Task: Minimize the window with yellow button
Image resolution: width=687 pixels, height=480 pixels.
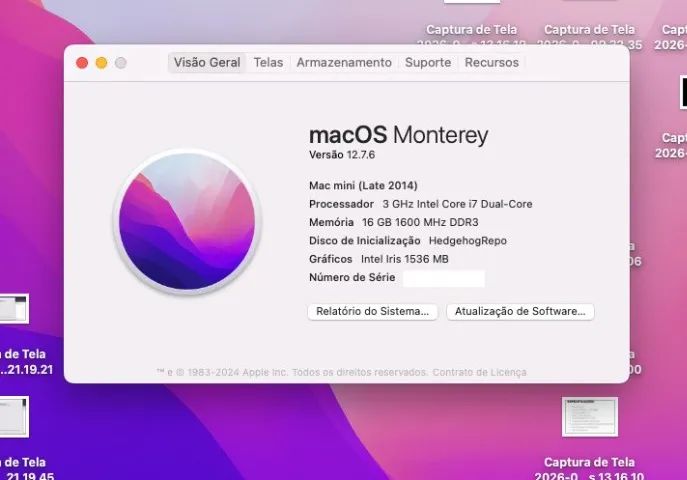Action: click(x=101, y=63)
